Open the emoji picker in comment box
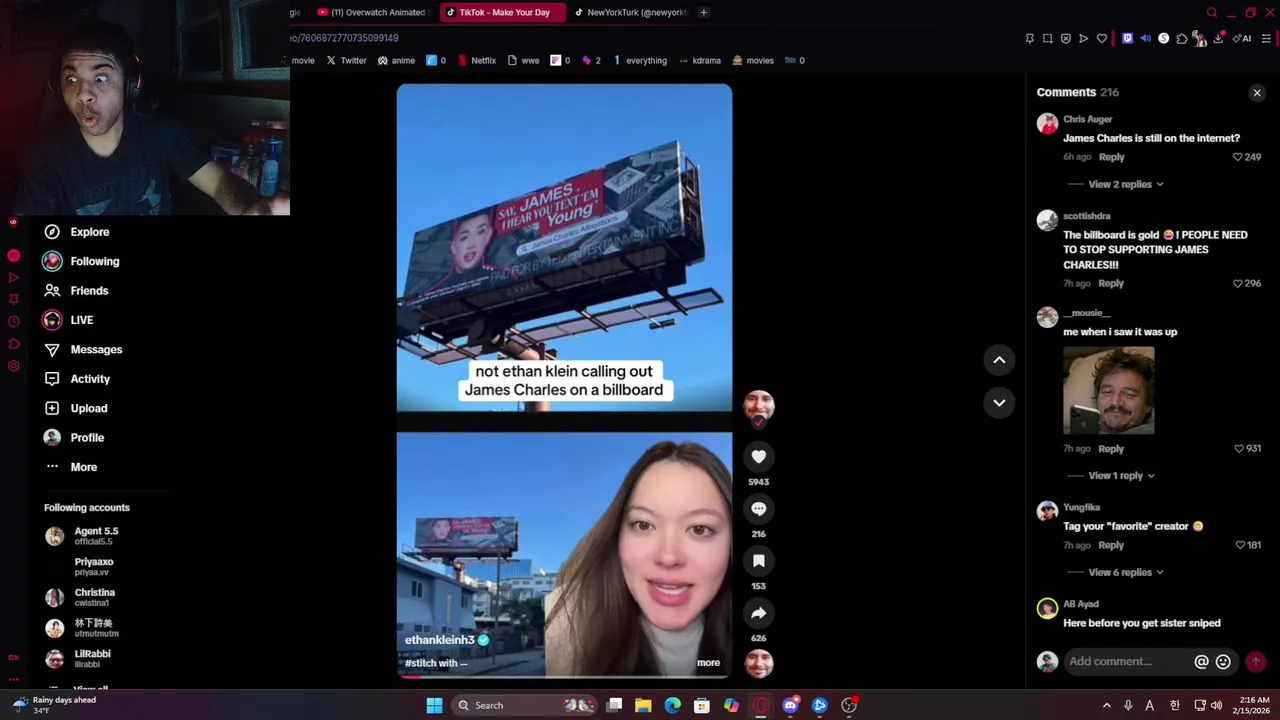 point(1223,662)
